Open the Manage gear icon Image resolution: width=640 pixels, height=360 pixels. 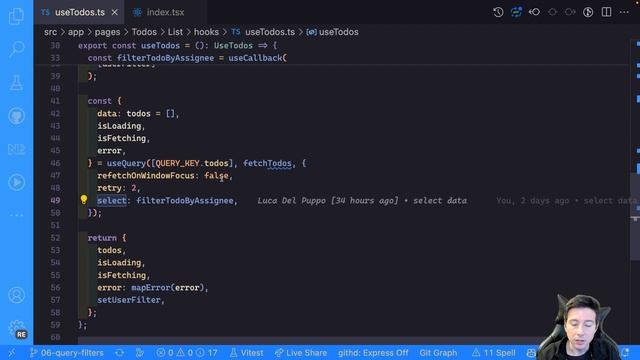[16, 328]
